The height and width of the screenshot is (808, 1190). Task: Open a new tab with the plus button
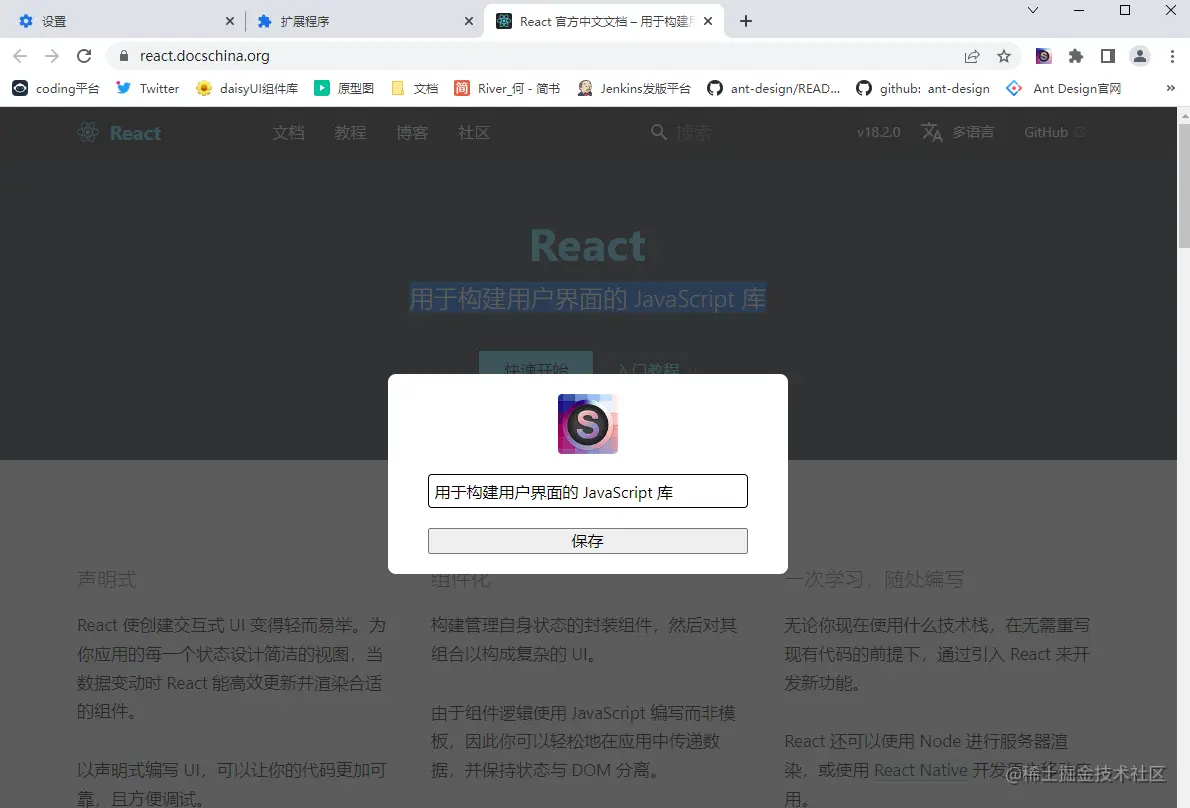click(746, 21)
